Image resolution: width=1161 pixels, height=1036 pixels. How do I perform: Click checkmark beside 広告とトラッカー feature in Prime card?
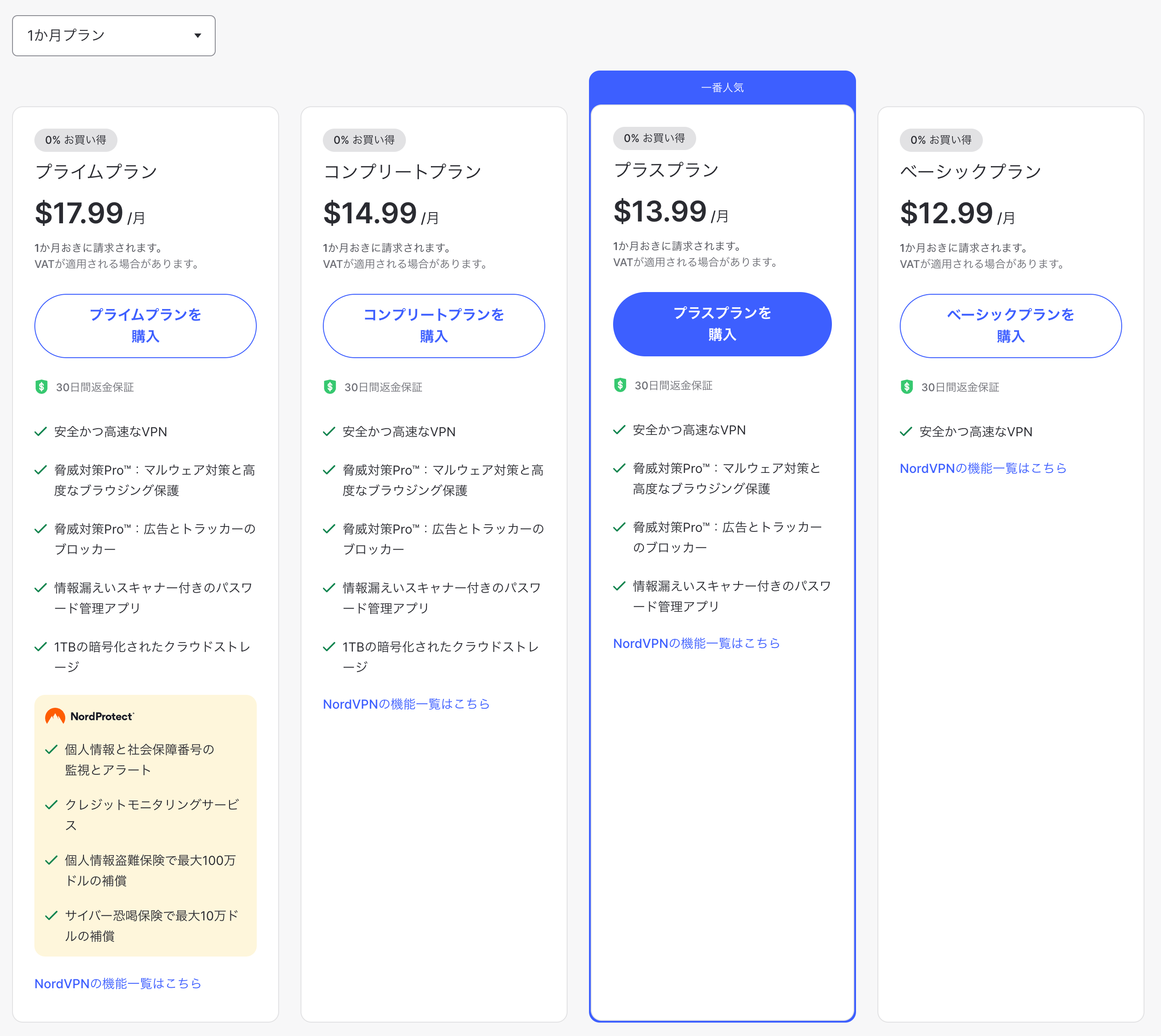point(40,529)
